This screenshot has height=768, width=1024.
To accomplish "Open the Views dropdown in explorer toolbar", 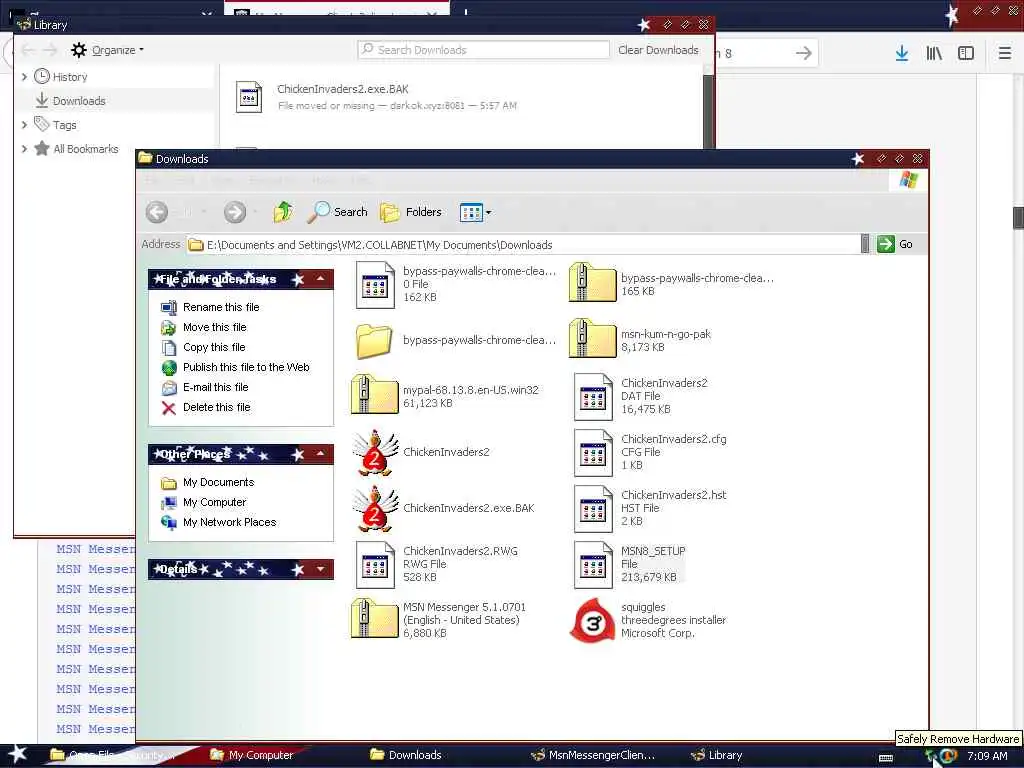I will point(475,212).
